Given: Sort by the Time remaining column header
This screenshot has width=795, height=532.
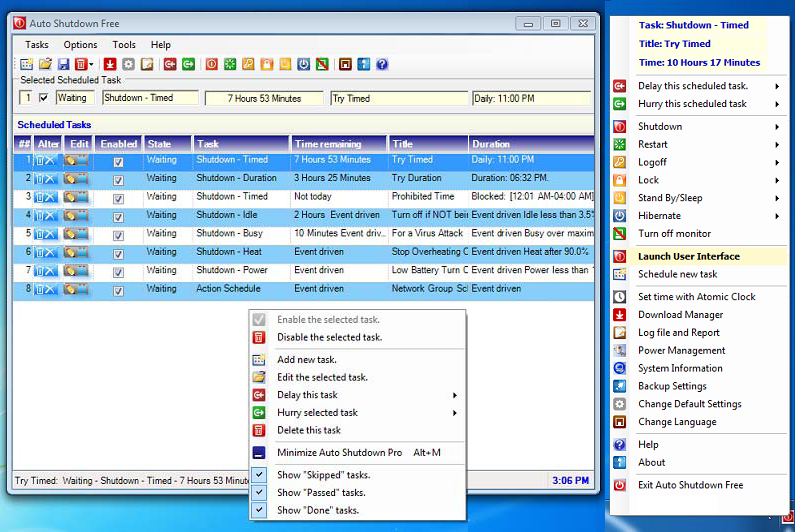Looking at the screenshot, I should [339, 144].
